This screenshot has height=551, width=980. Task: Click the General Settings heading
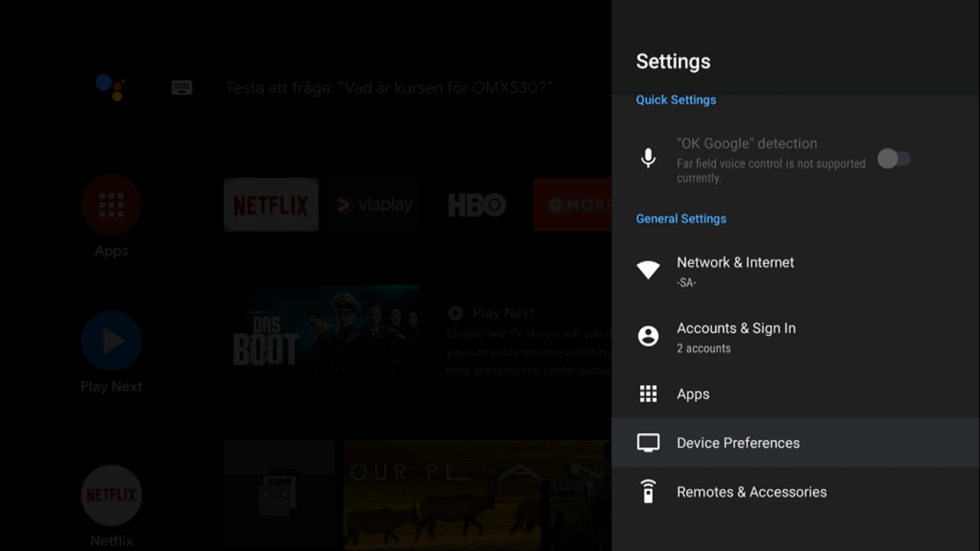681,219
